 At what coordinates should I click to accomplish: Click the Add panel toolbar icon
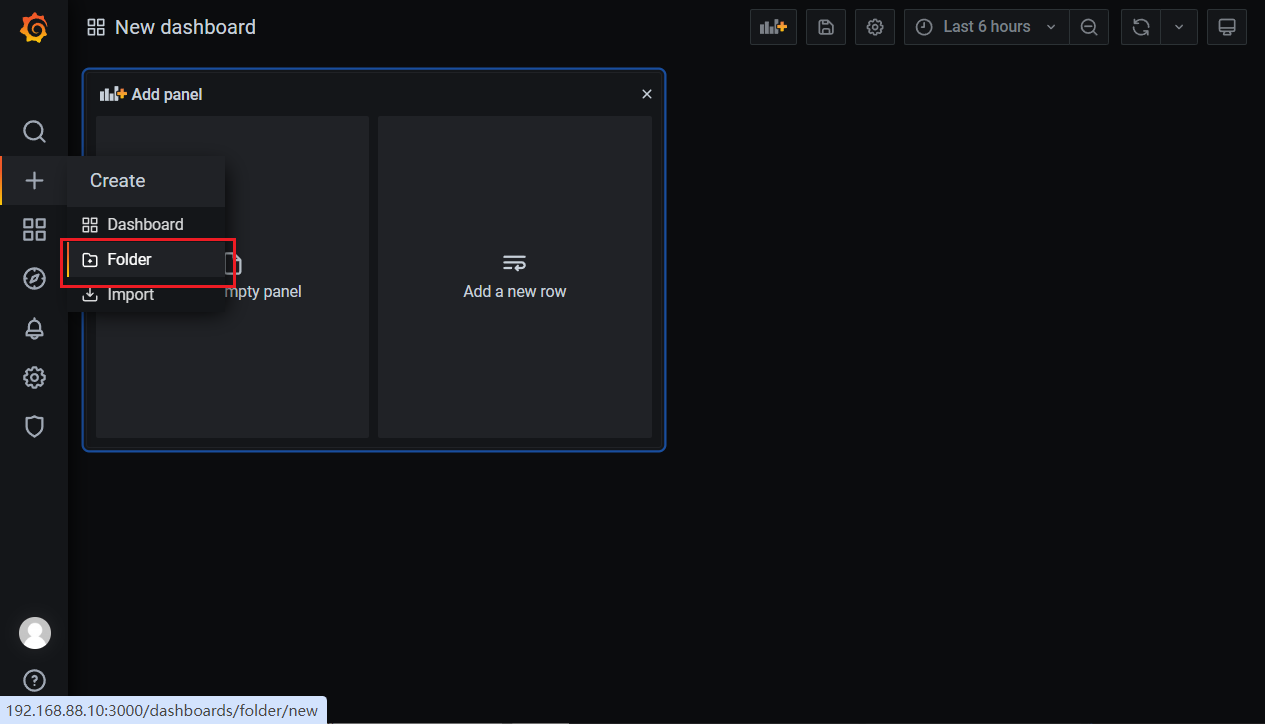point(773,27)
